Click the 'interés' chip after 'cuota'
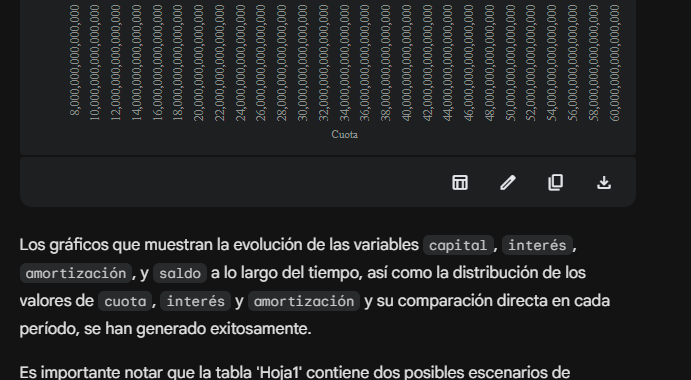The width and height of the screenshot is (691, 380). [195, 302]
